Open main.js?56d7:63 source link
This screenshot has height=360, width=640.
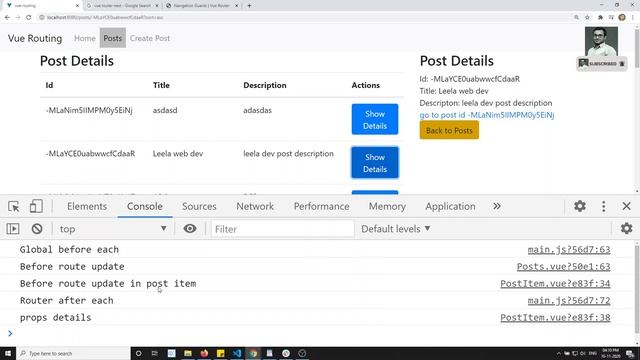tap(569, 249)
